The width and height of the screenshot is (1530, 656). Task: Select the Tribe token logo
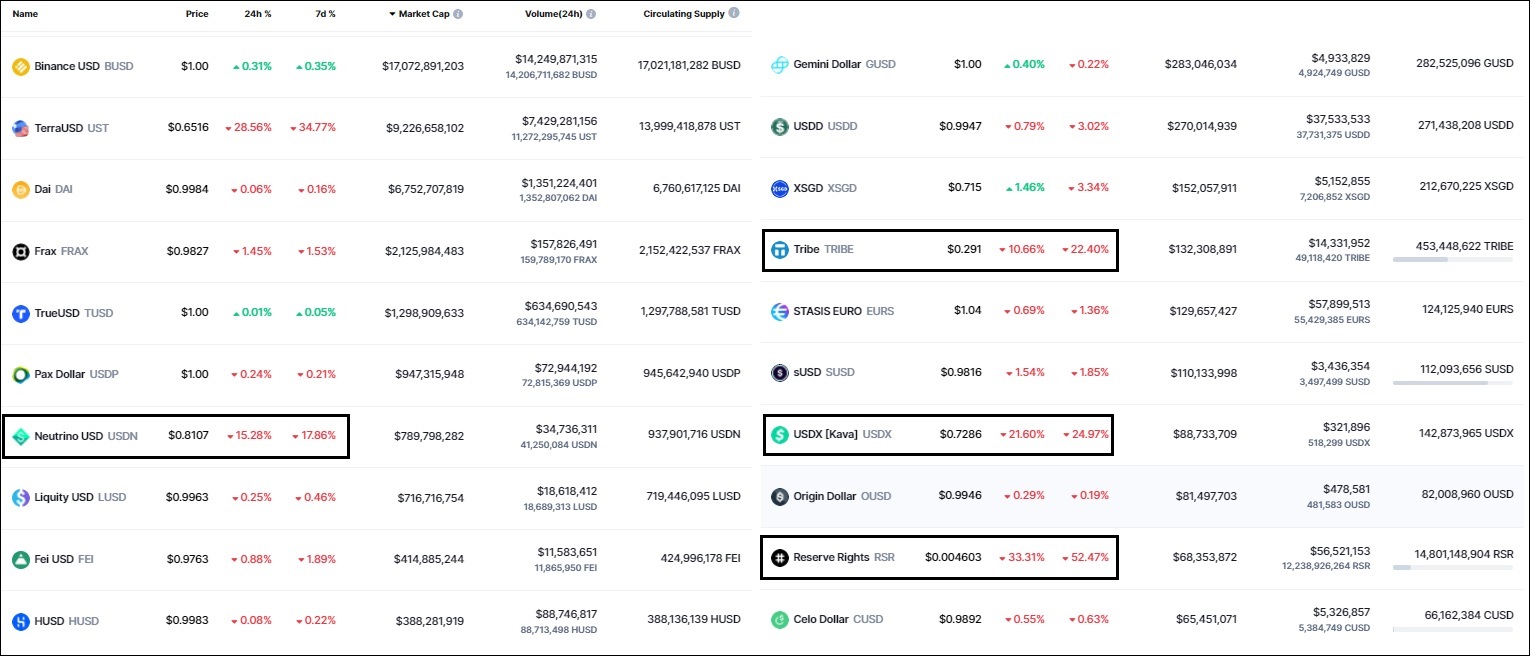point(780,250)
